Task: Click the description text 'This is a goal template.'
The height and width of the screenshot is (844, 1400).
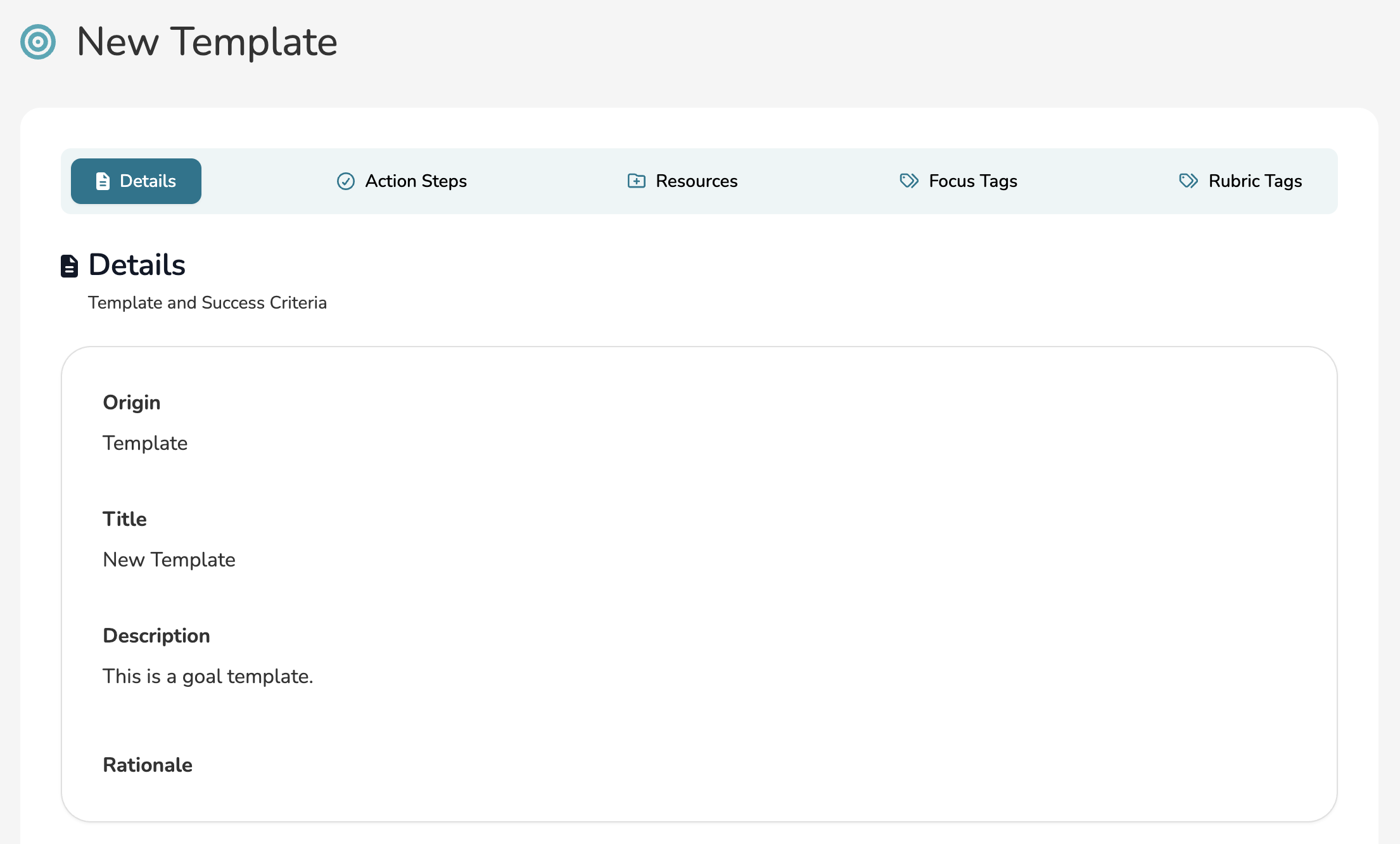Action: [x=208, y=676]
